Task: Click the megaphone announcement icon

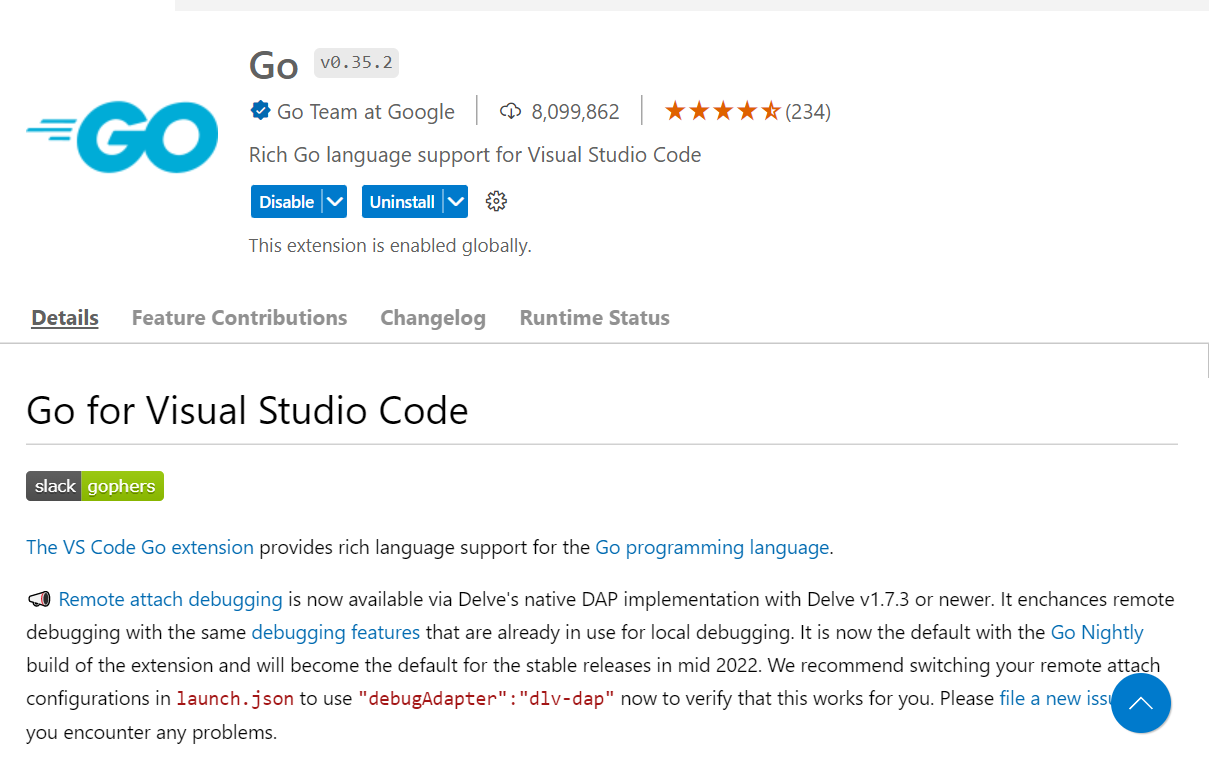Action: click(x=39, y=600)
